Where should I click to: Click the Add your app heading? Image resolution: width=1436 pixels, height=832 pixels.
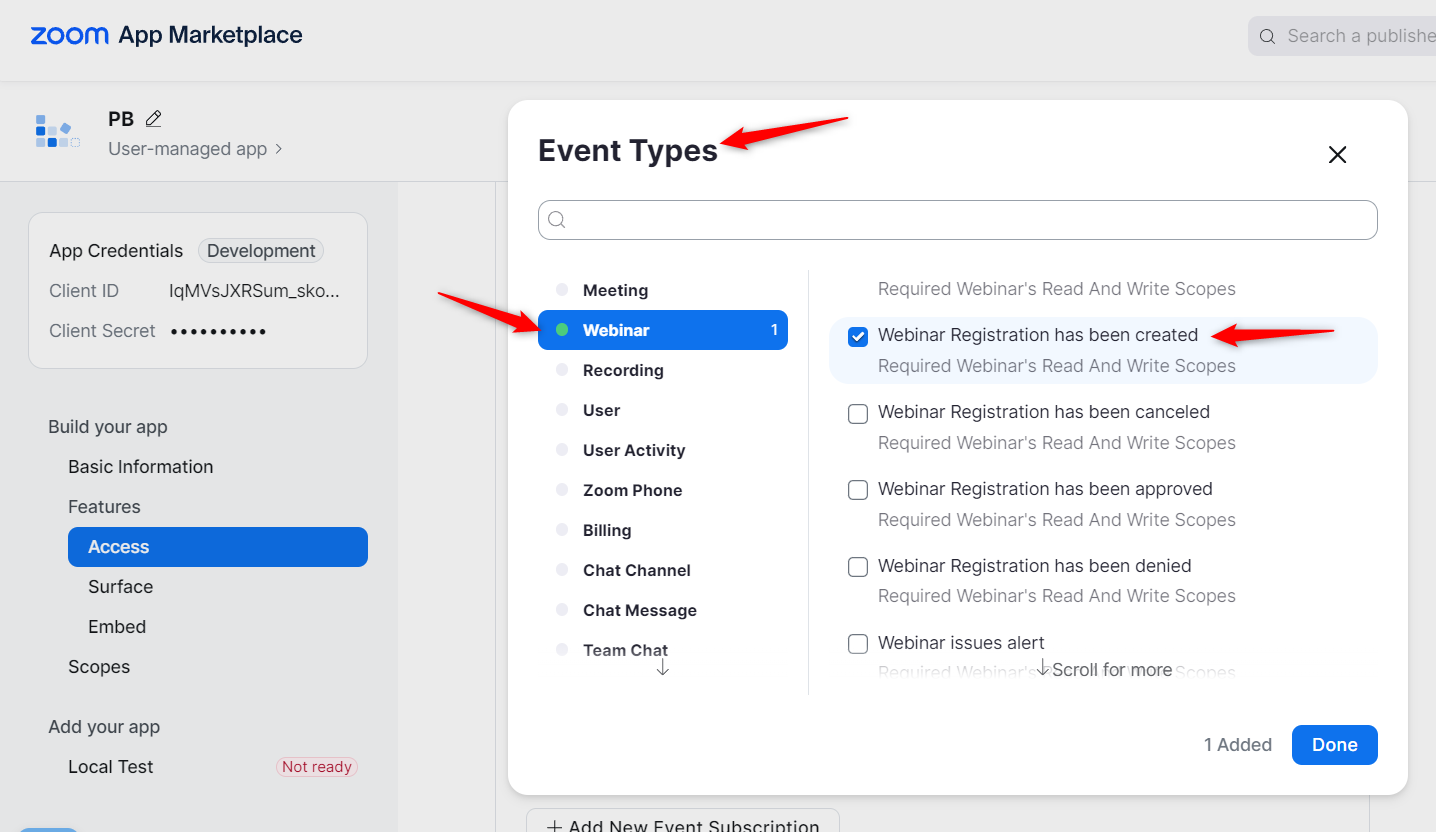pos(104,727)
